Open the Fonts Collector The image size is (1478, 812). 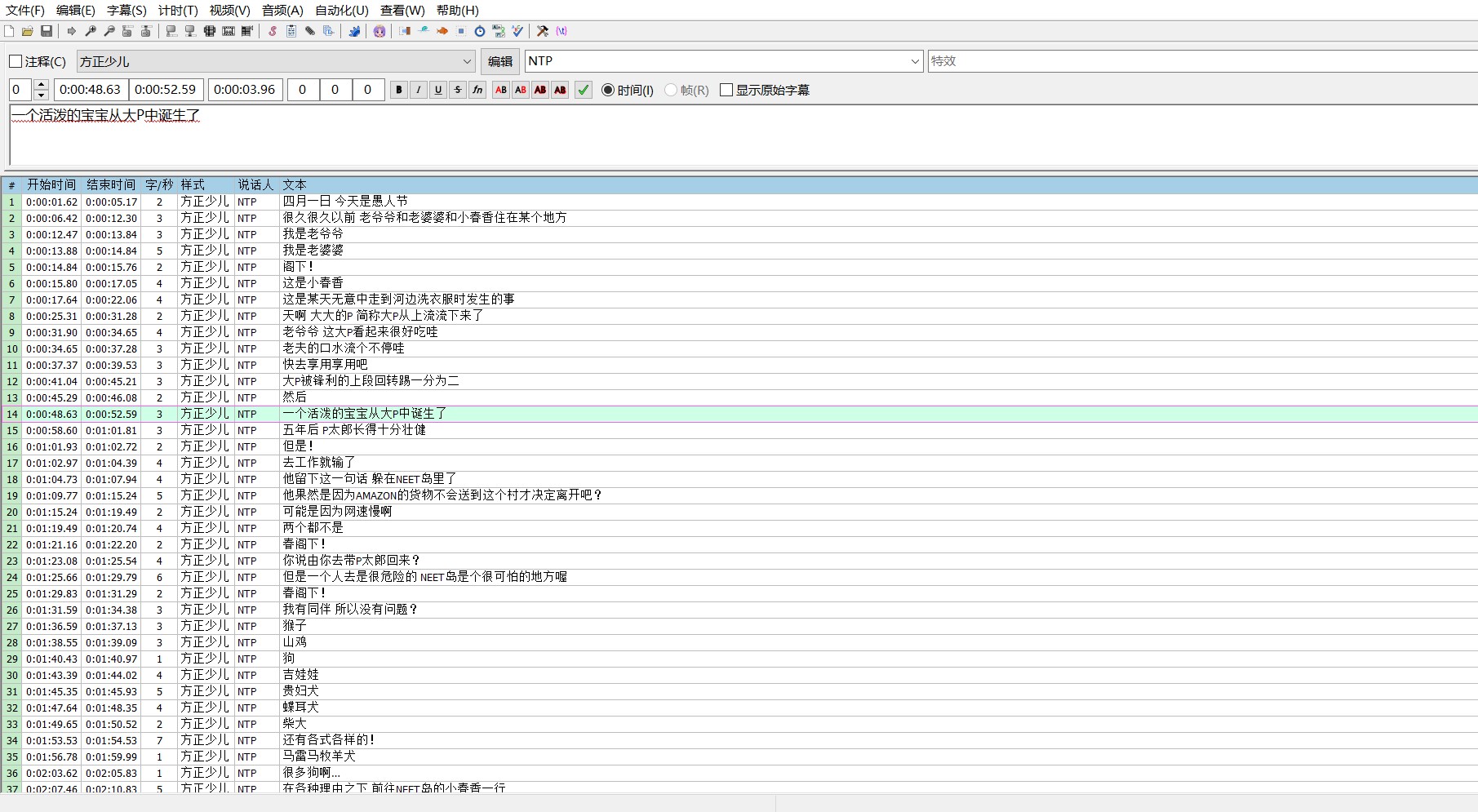tap(329, 31)
